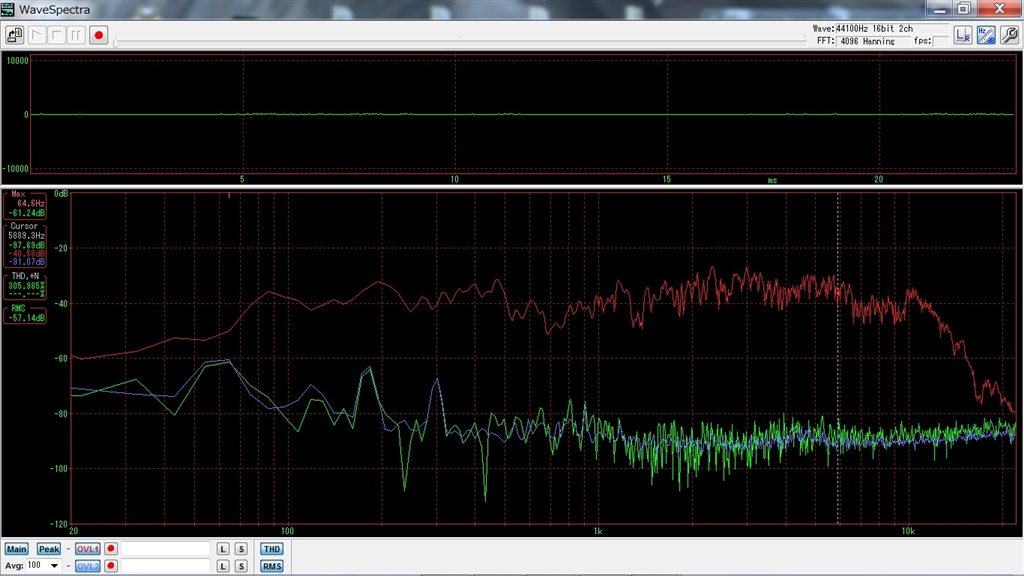Viewport: 1024px width, 576px height.
Task: Click the THD button
Action: coord(271,549)
